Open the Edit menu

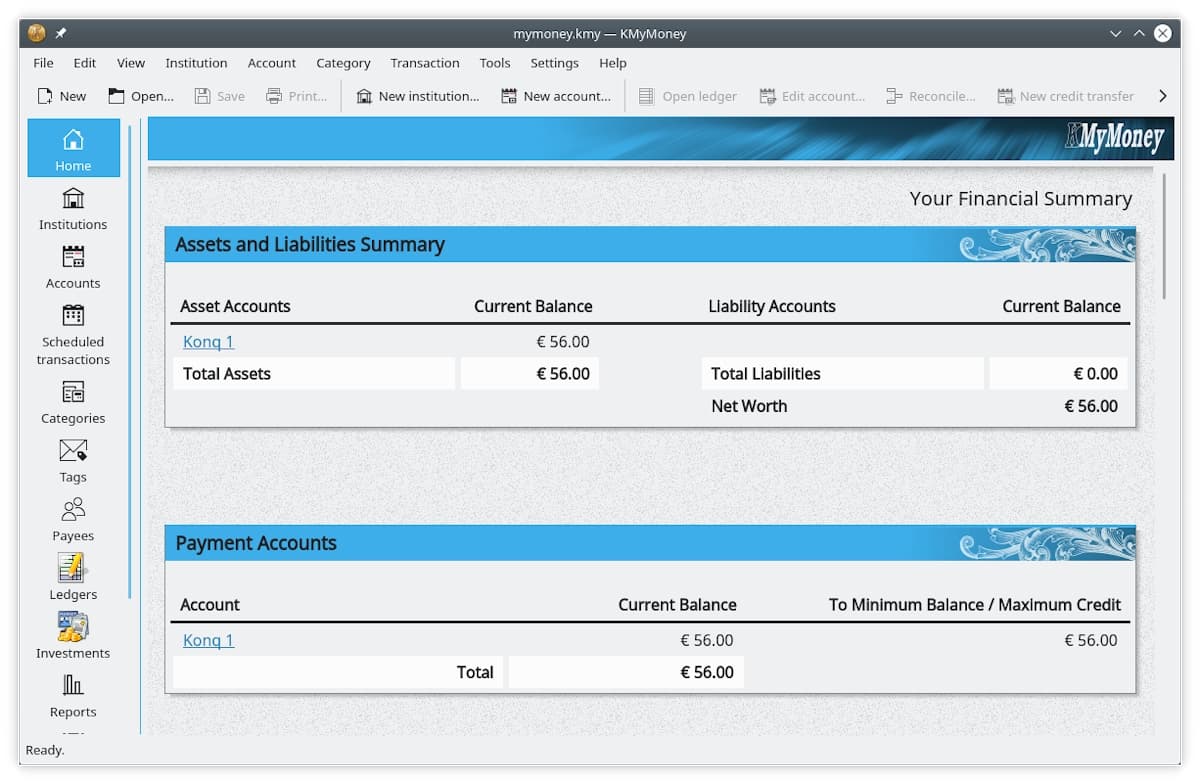click(x=85, y=63)
